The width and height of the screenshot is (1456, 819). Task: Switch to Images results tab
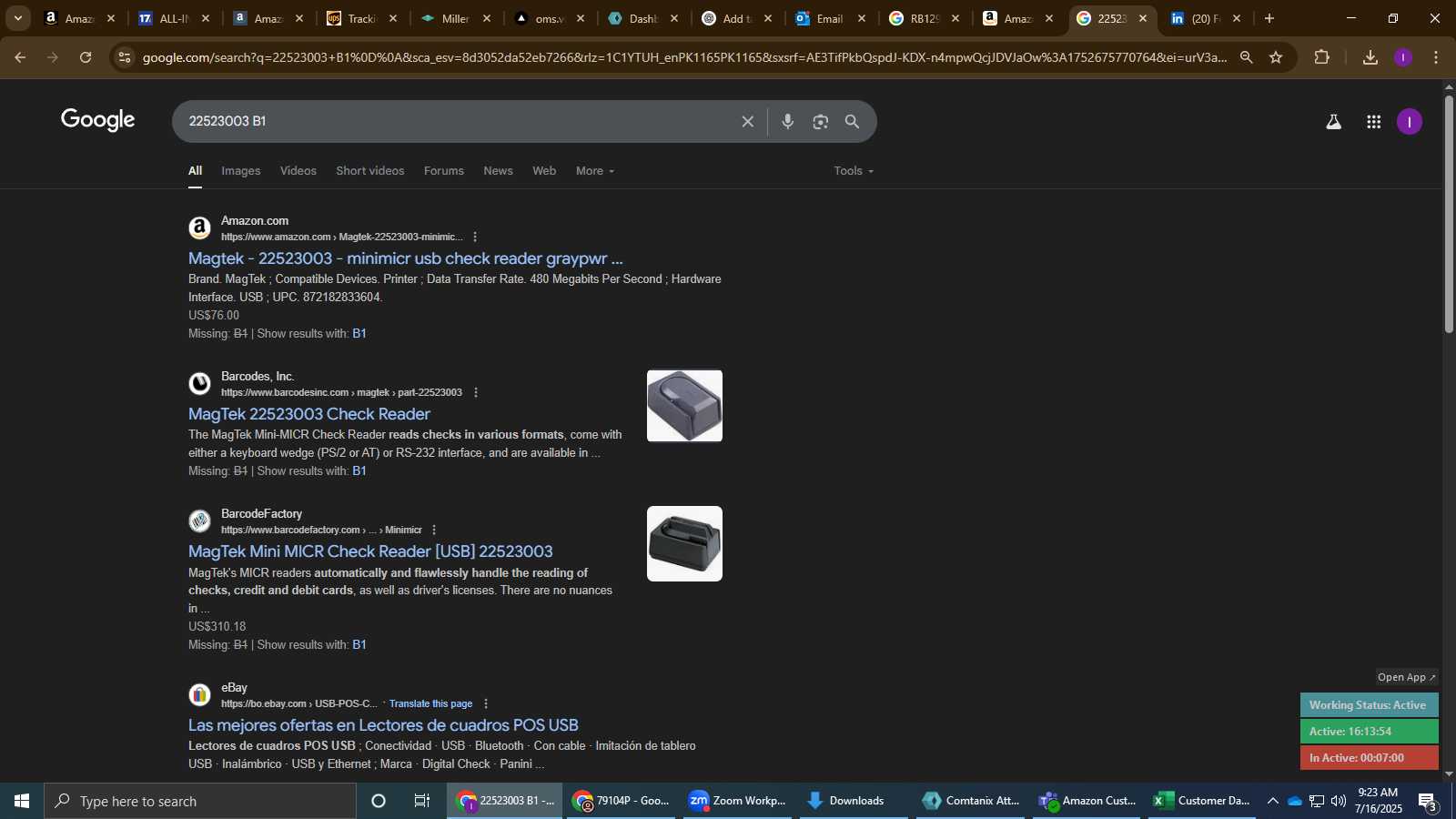tap(240, 171)
